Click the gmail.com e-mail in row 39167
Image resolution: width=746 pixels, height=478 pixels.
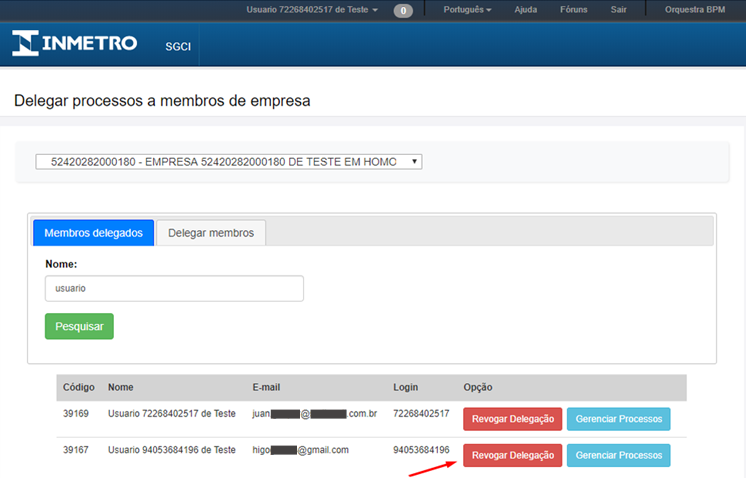[300, 450]
